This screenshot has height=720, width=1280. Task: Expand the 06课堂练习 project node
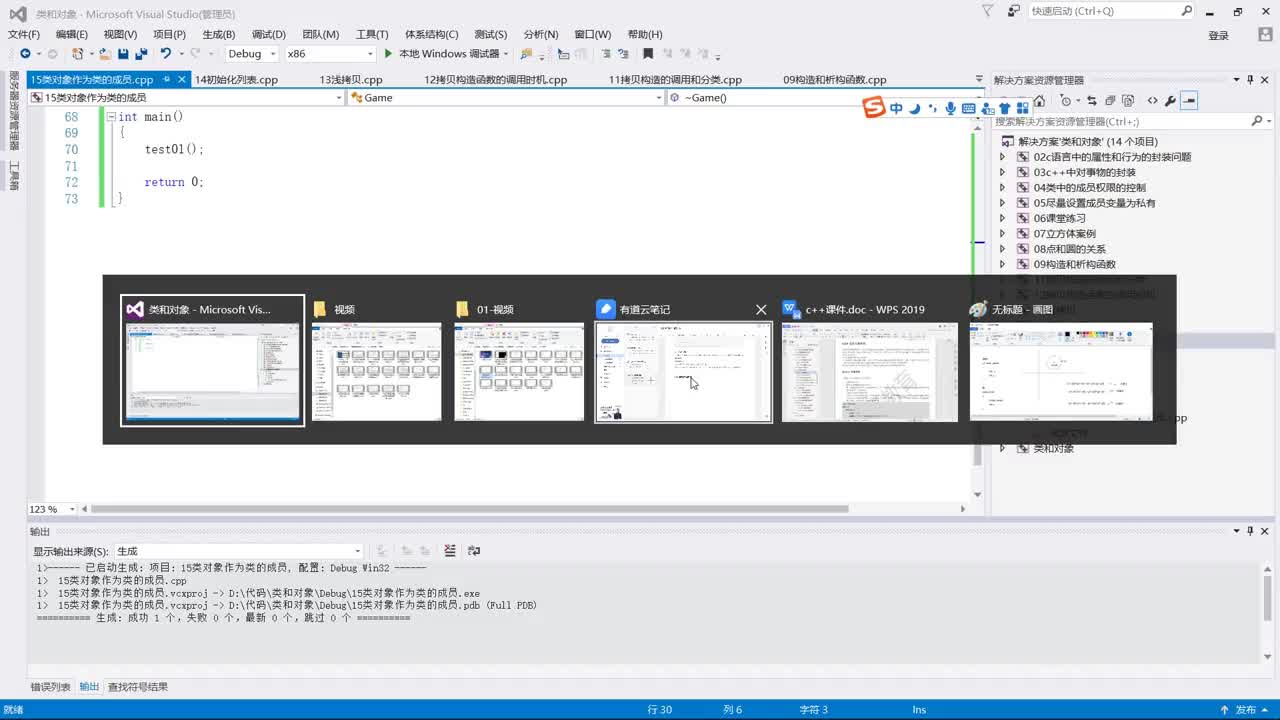click(x=1003, y=218)
